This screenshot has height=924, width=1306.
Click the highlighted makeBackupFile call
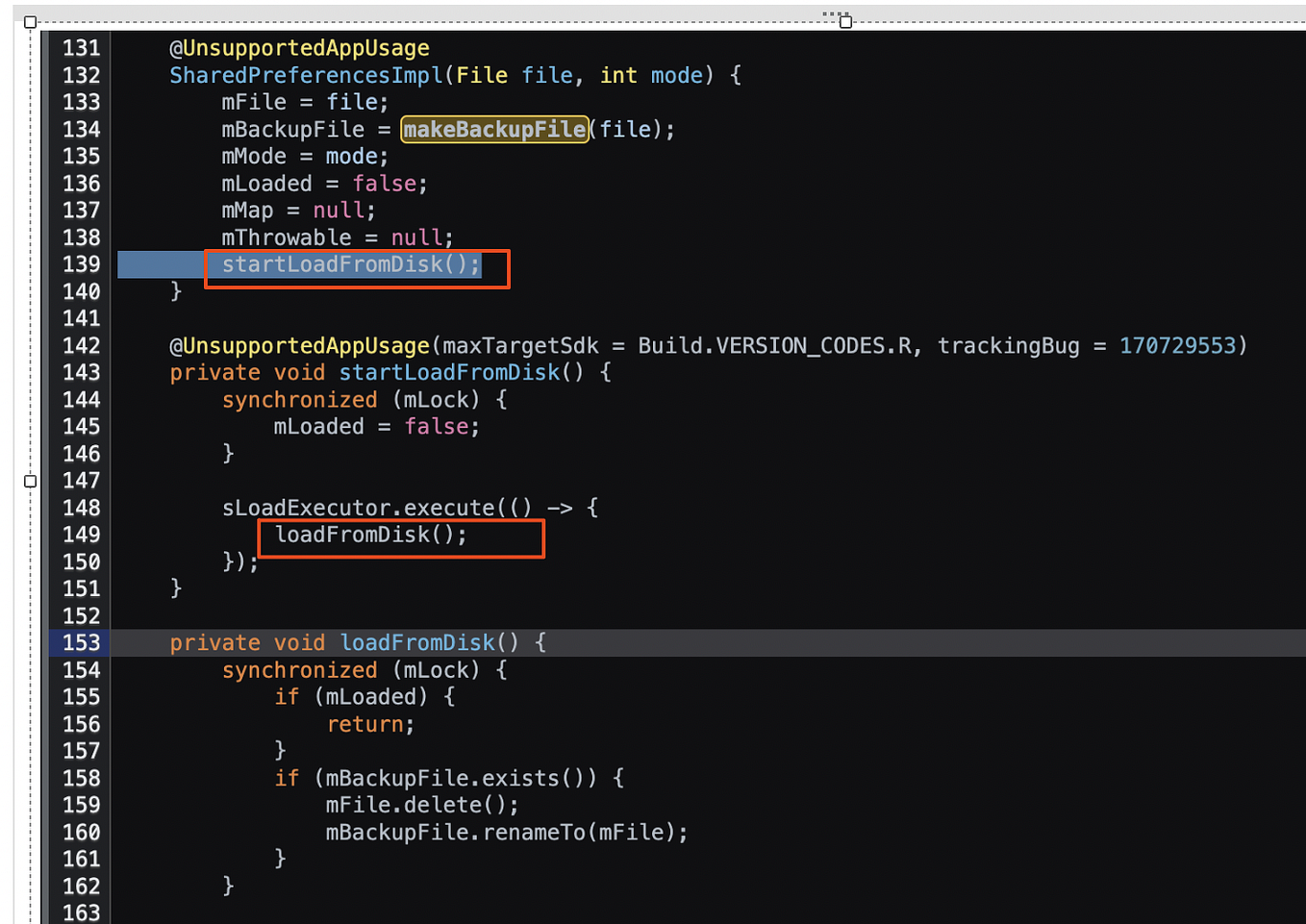point(494,129)
